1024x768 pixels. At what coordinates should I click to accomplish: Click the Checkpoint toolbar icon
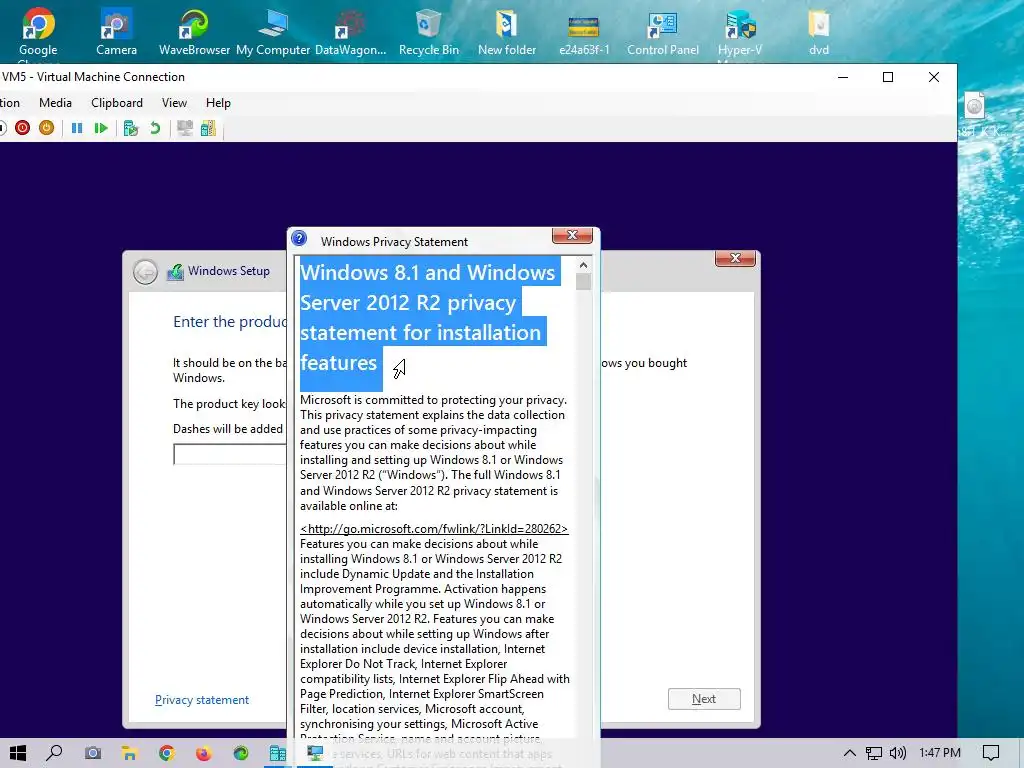[x=131, y=128]
